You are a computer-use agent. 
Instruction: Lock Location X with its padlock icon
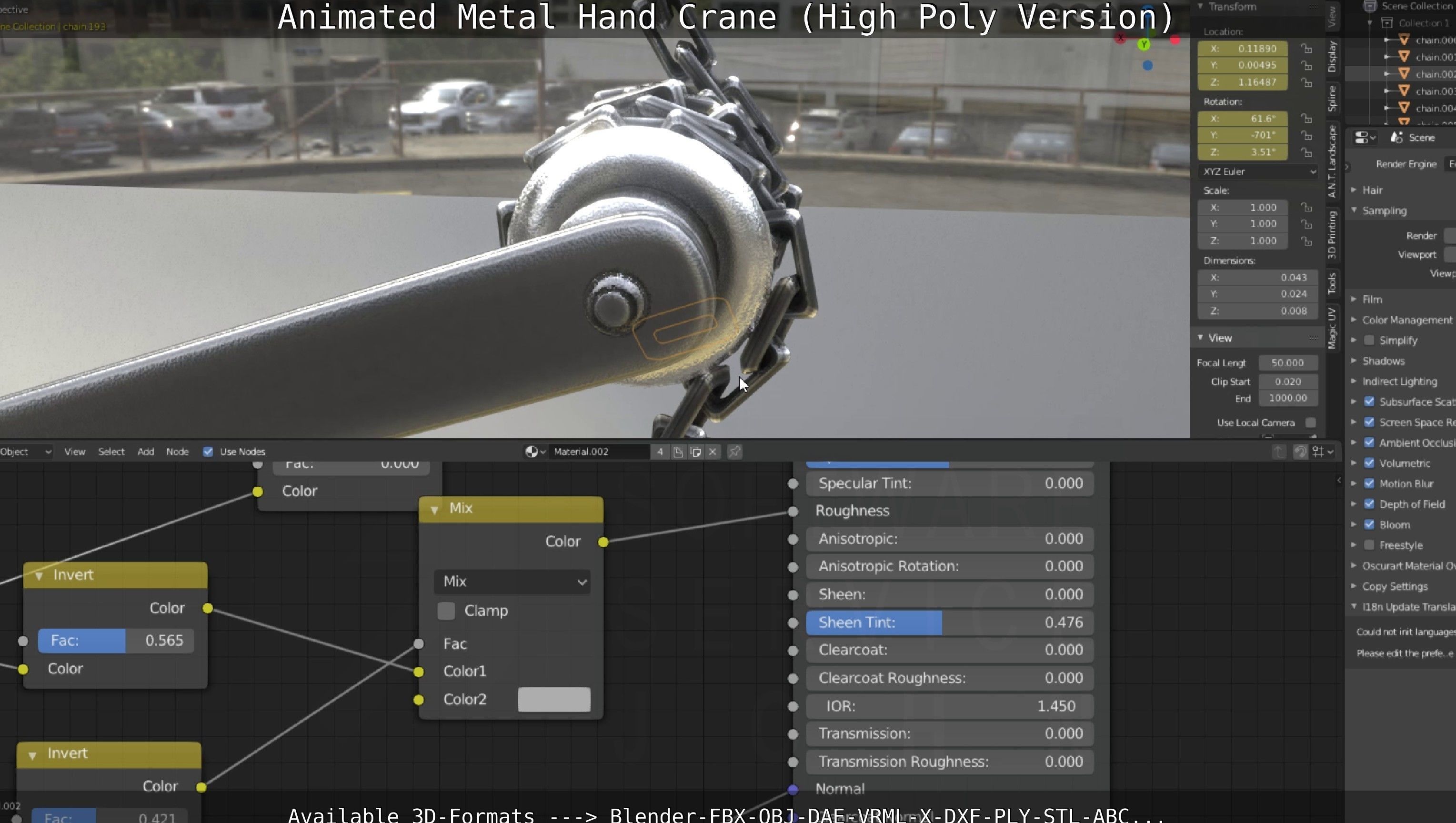[x=1306, y=49]
